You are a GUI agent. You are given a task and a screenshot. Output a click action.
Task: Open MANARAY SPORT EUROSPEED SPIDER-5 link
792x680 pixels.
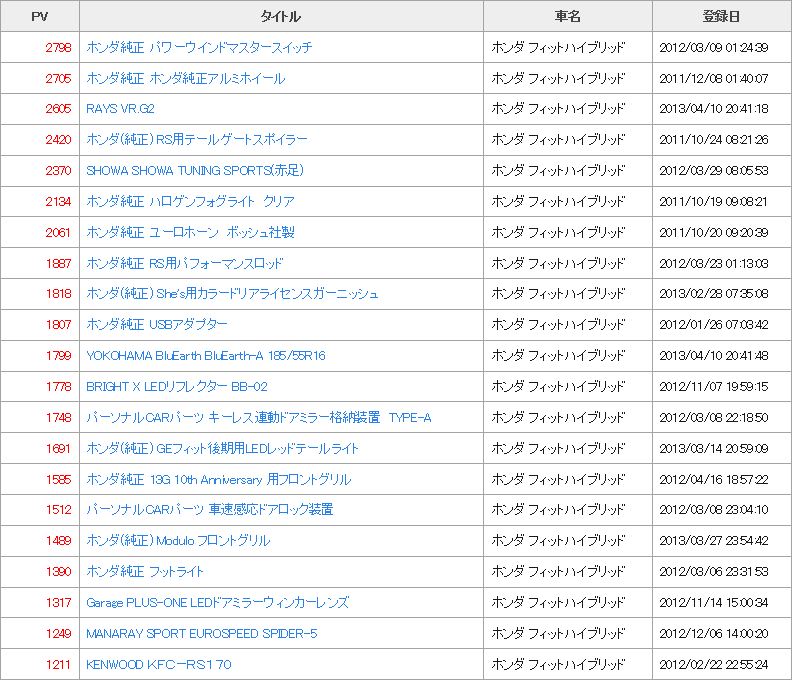click(202, 634)
